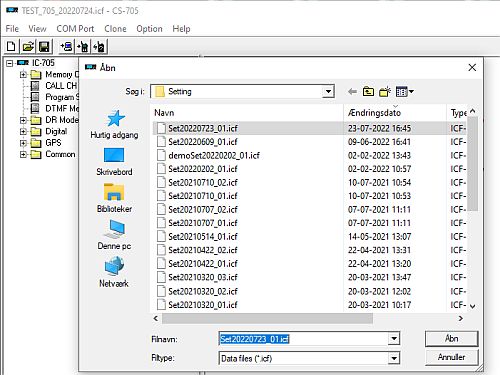500x375 pixels.
Task: Click the file icon of Set20220609_01.icf
Action: [161, 142]
